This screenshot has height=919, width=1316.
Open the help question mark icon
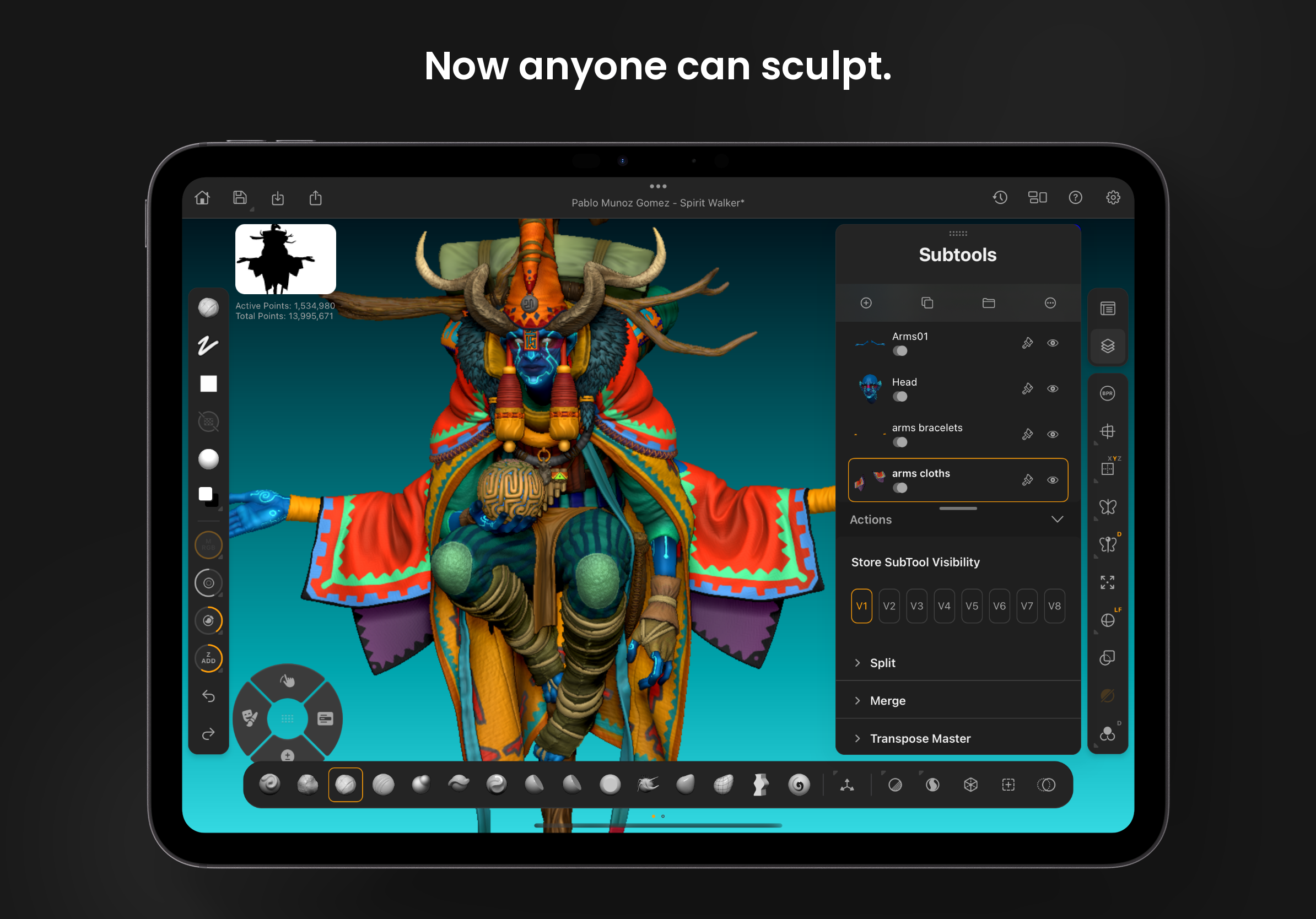click(x=1075, y=198)
